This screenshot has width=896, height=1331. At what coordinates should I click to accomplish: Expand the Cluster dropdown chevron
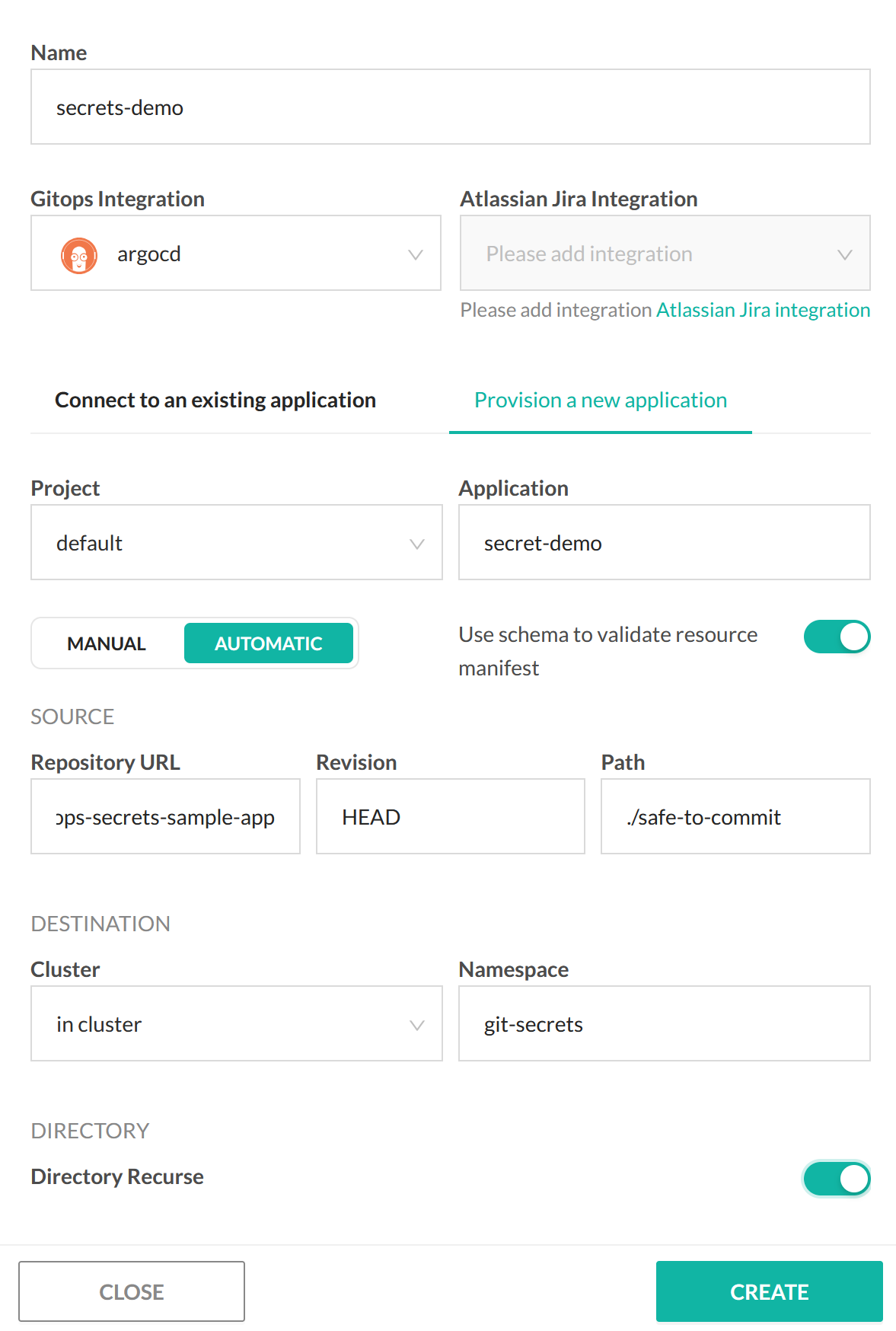pos(417,1025)
